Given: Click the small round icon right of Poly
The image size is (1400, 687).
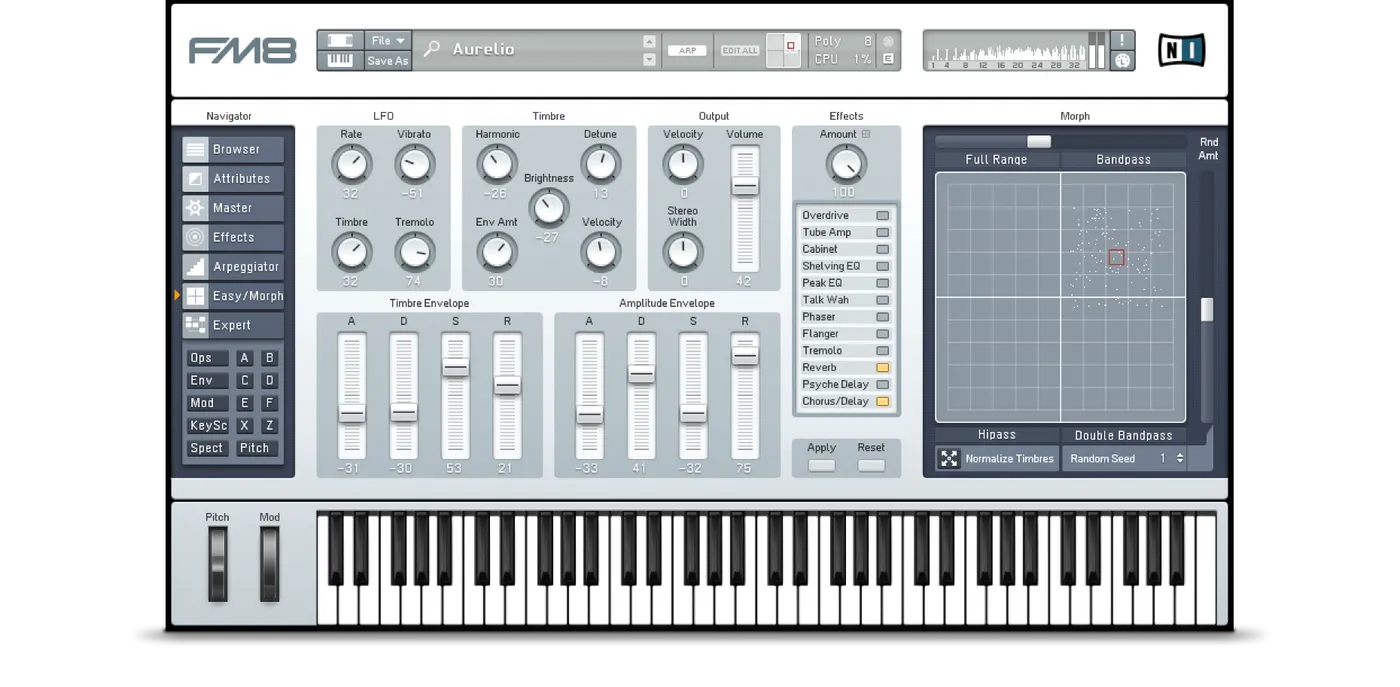Looking at the screenshot, I should coord(888,42).
